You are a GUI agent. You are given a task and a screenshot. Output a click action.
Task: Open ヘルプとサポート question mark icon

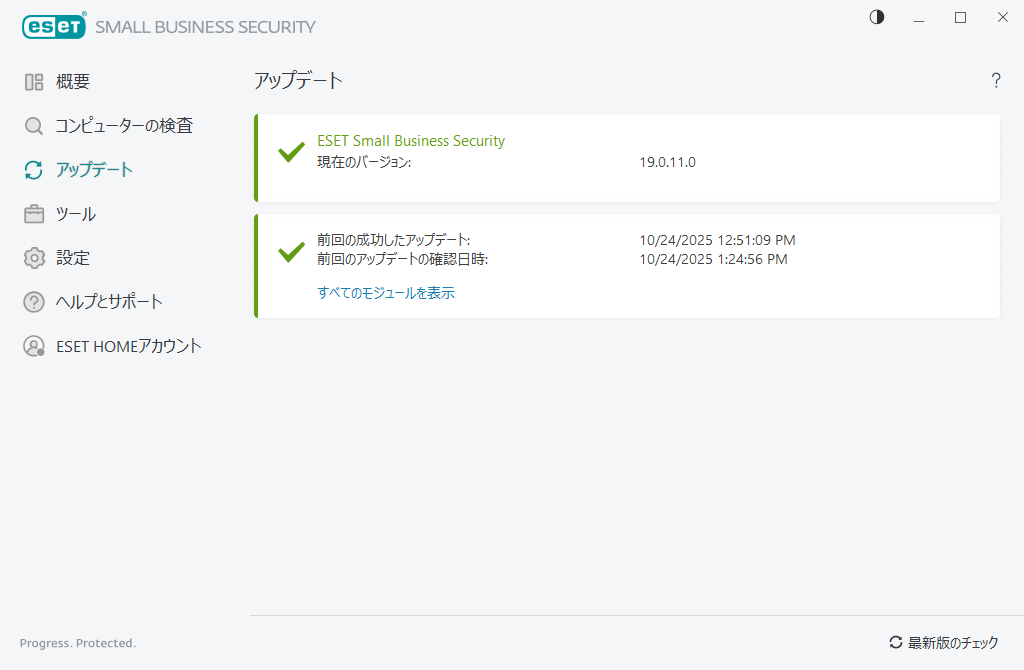click(x=35, y=301)
